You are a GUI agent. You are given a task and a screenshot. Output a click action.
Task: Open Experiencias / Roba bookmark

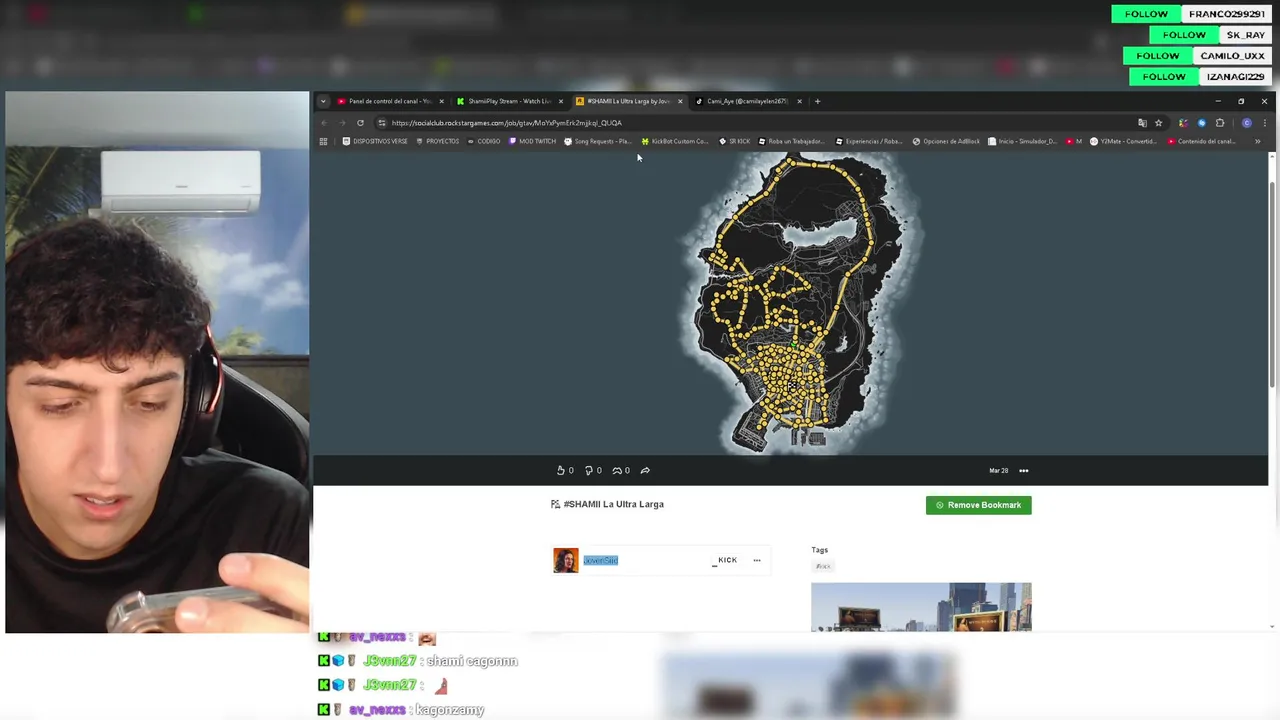(869, 142)
